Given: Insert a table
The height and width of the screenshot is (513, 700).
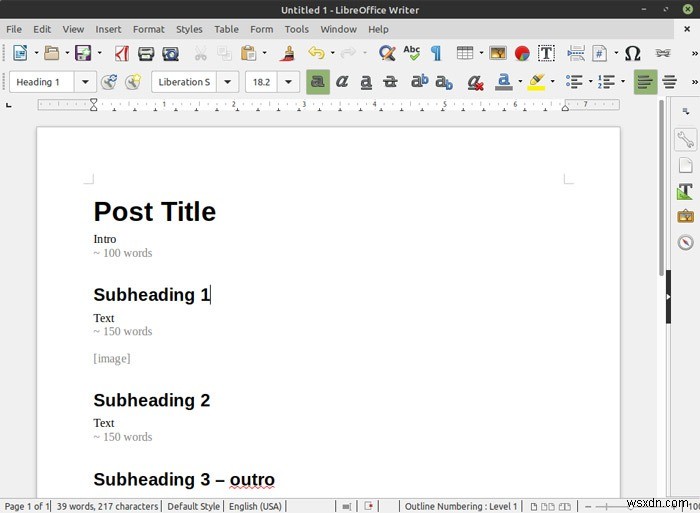Looking at the screenshot, I should click(x=465, y=53).
